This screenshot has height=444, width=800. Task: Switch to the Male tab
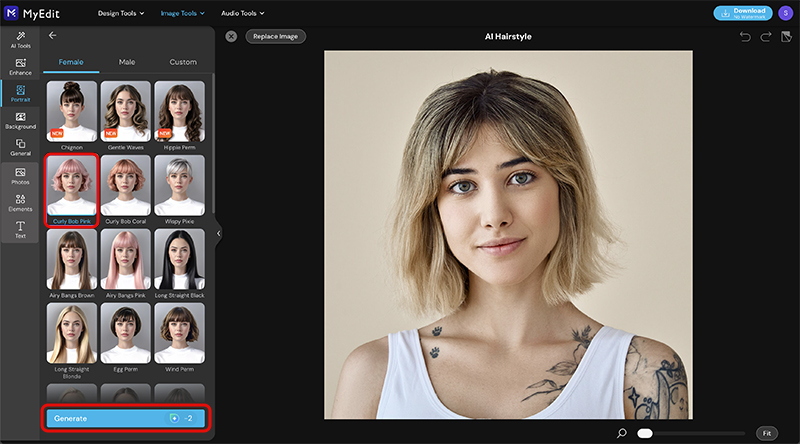(127, 62)
